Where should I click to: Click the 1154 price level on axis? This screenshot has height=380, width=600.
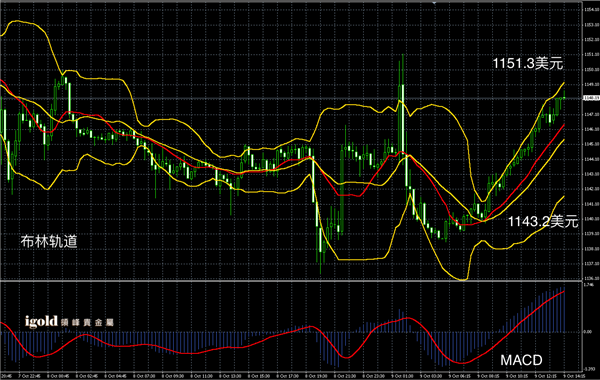[591, 10]
